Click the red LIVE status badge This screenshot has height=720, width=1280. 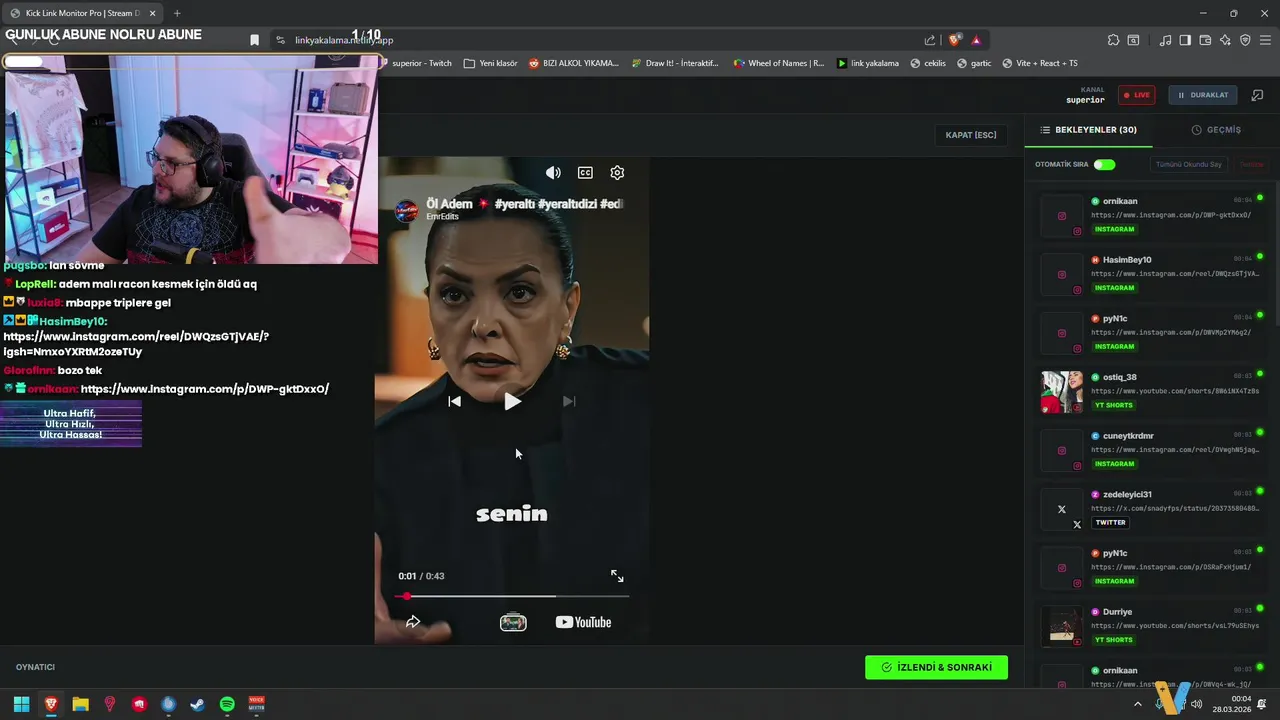pyautogui.click(x=1136, y=95)
